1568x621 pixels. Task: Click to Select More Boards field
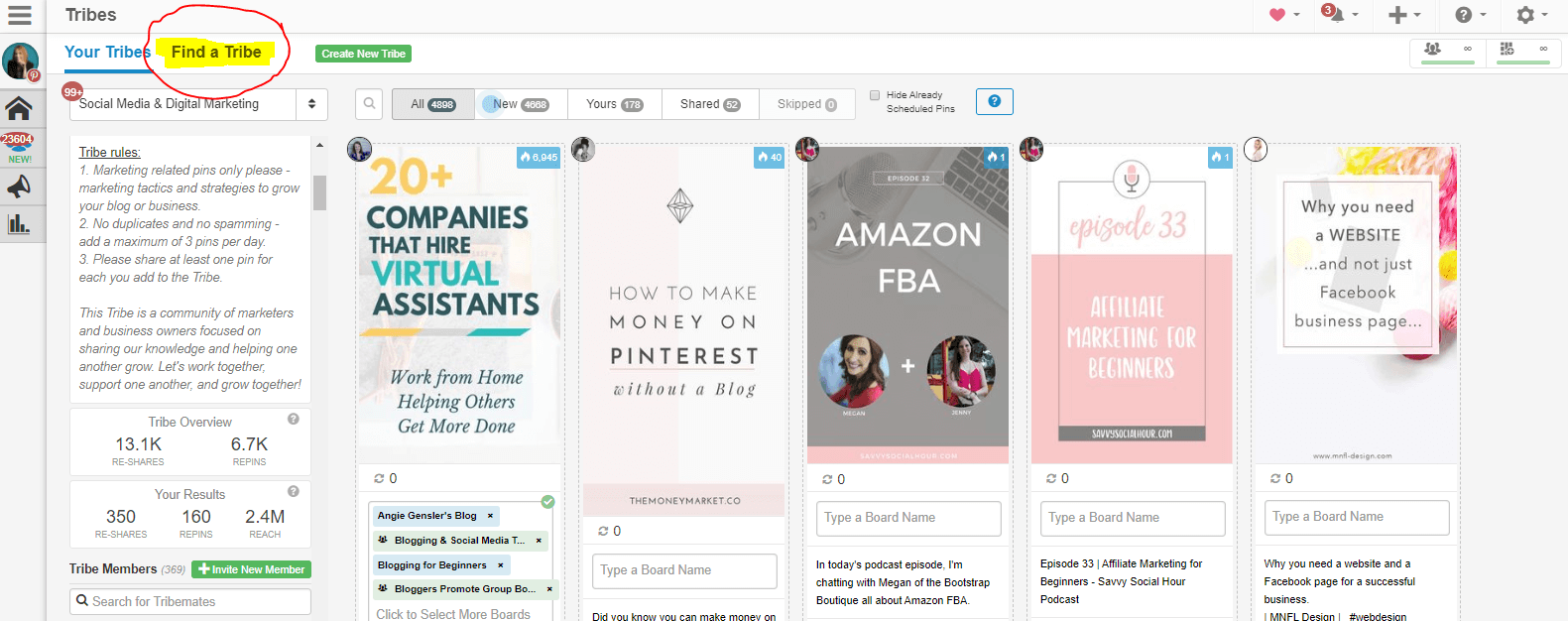453,614
